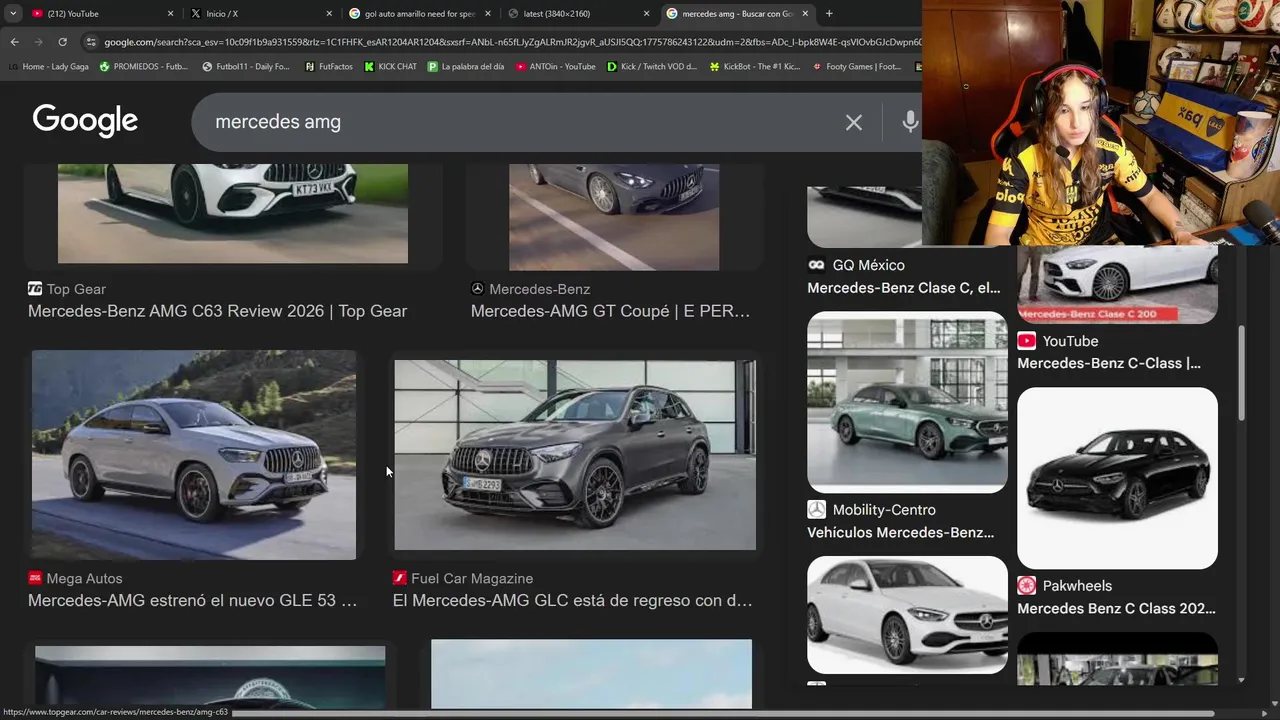Click Fuel Car Magazine source icon
The width and height of the screenshot is (1280, 720).
pyautogui.click(x=400, y=578)
